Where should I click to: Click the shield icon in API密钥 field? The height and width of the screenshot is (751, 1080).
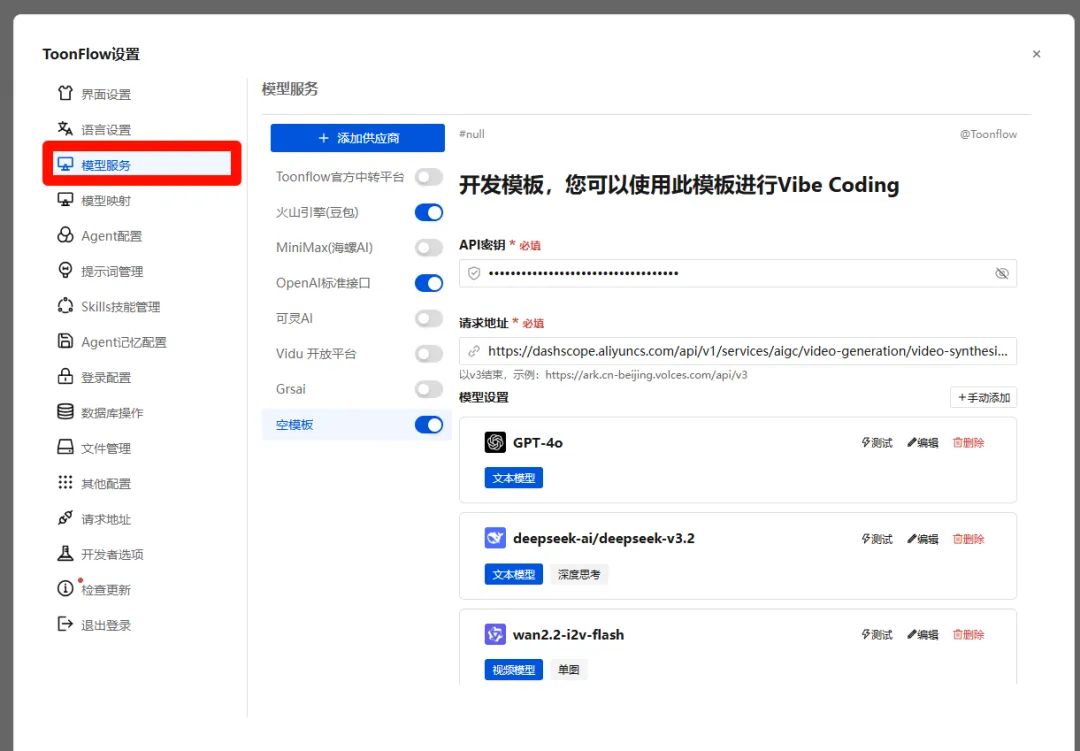click(x=474, y=274)
